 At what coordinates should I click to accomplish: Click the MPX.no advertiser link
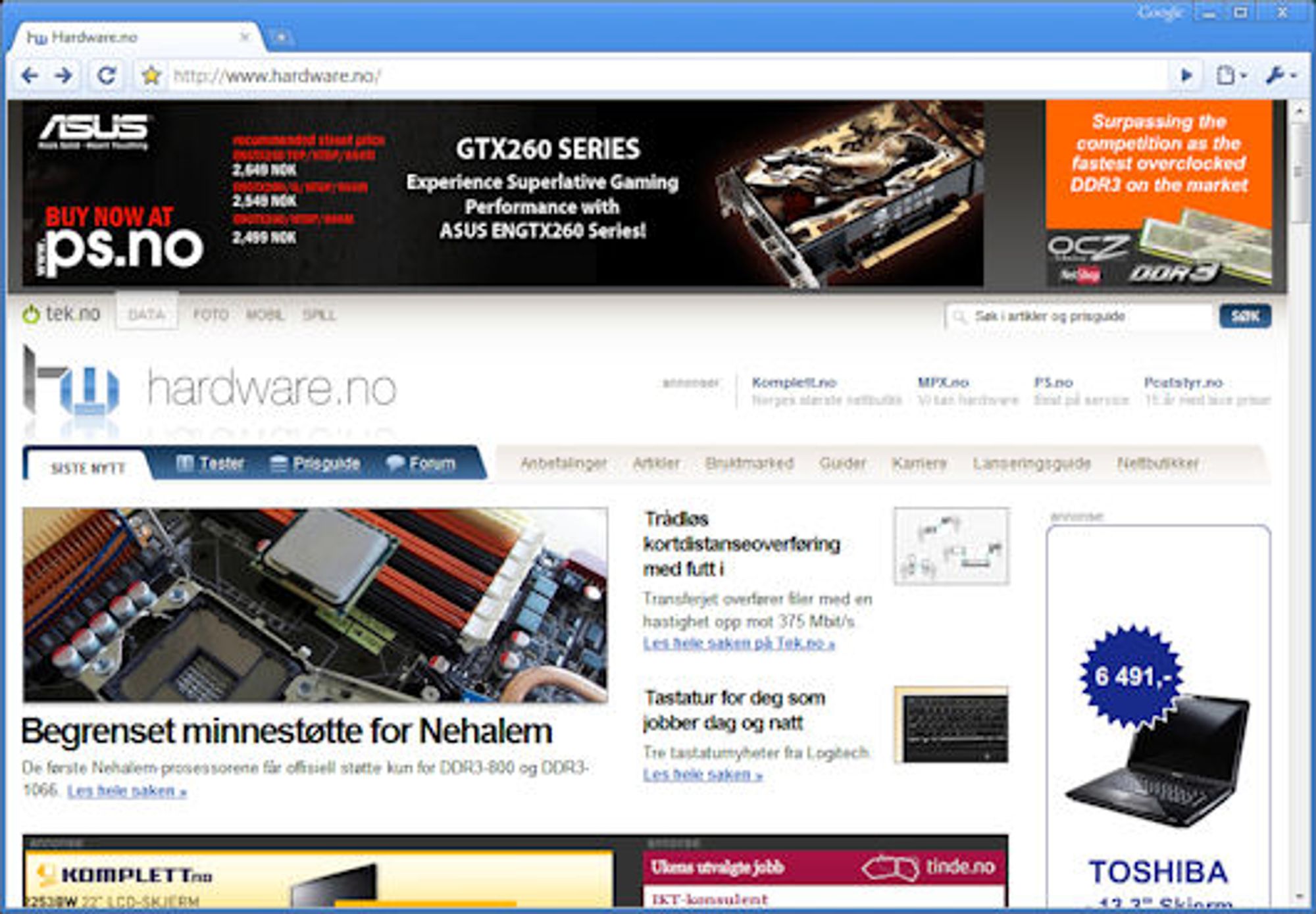click(x=943, y=382)
